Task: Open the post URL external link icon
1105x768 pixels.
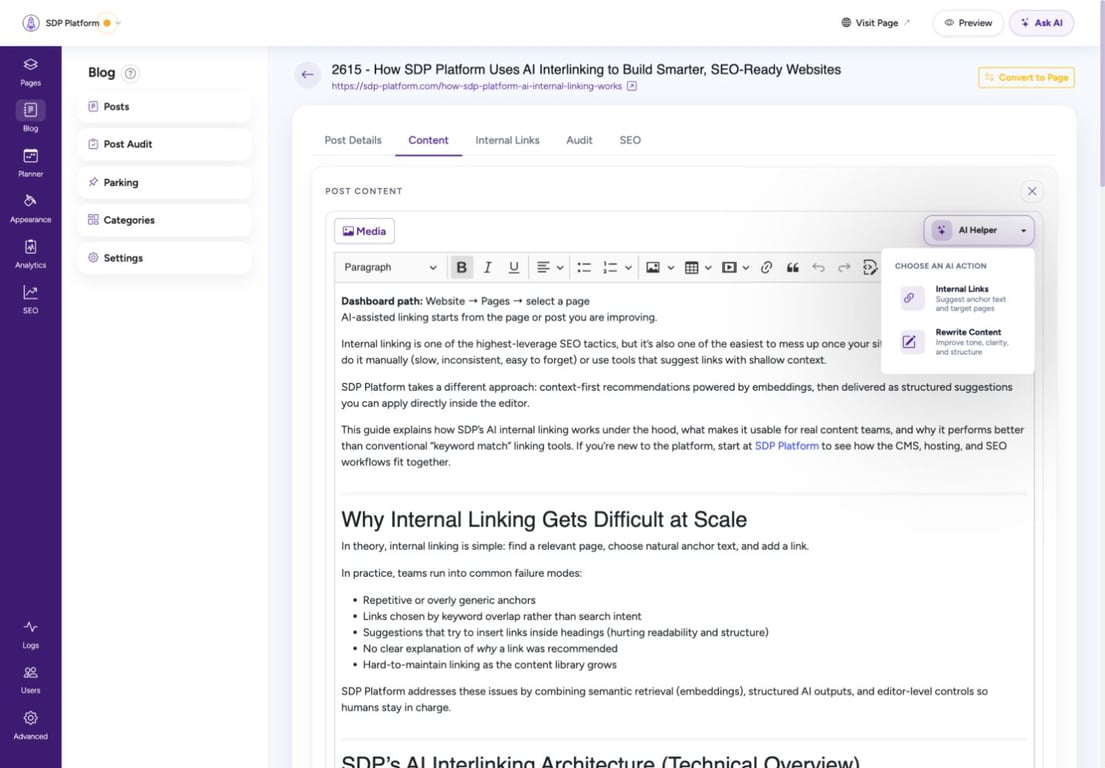Action: tap(632, 86)
